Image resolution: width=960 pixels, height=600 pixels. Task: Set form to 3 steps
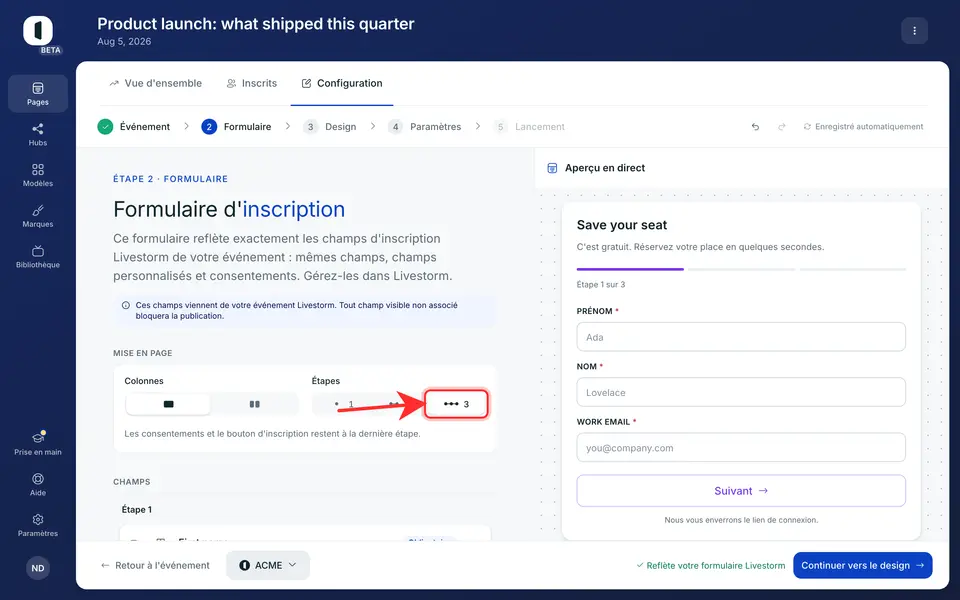coord(456,404)
